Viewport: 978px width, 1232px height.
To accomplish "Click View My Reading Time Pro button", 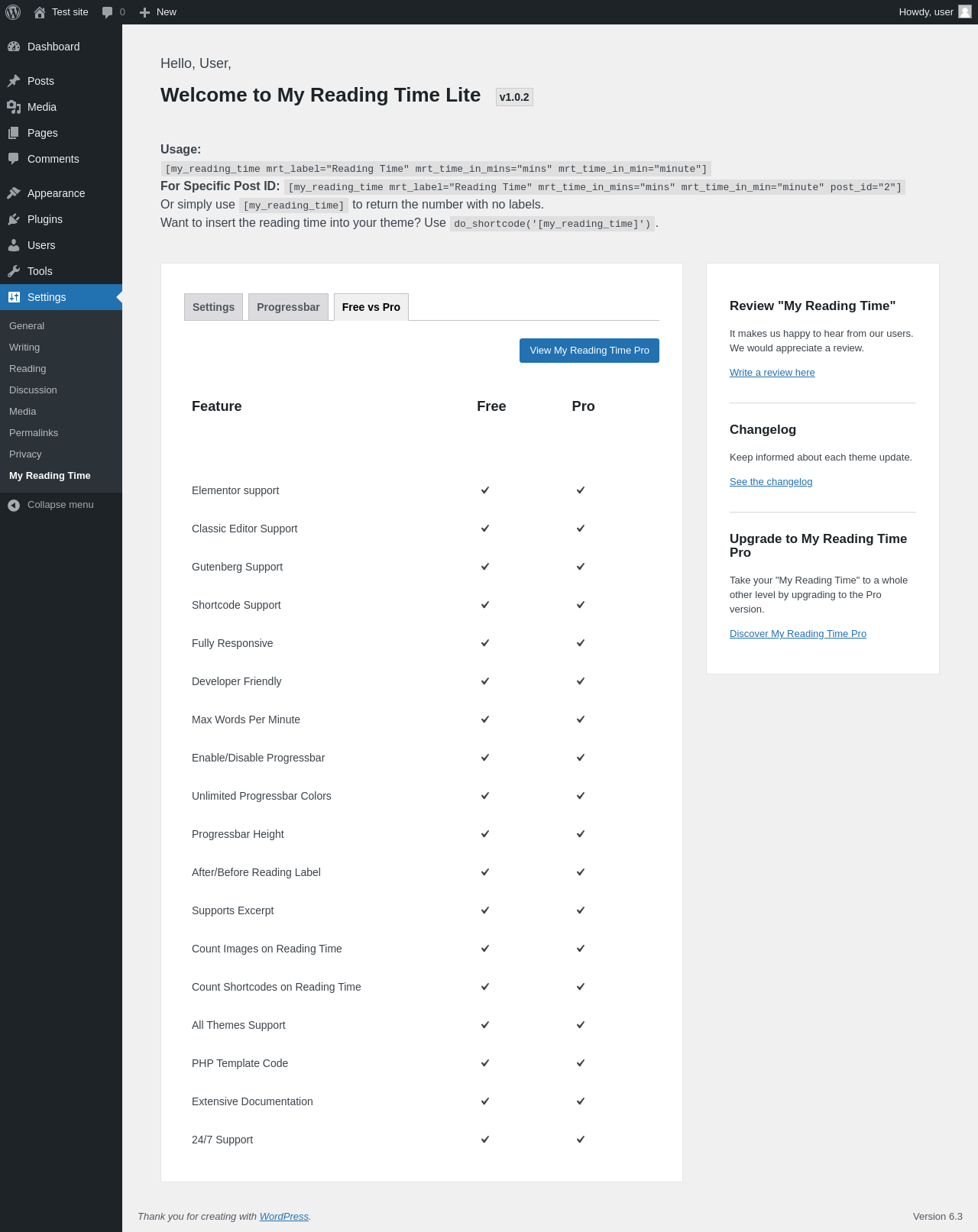I will [x=589, y=351].
